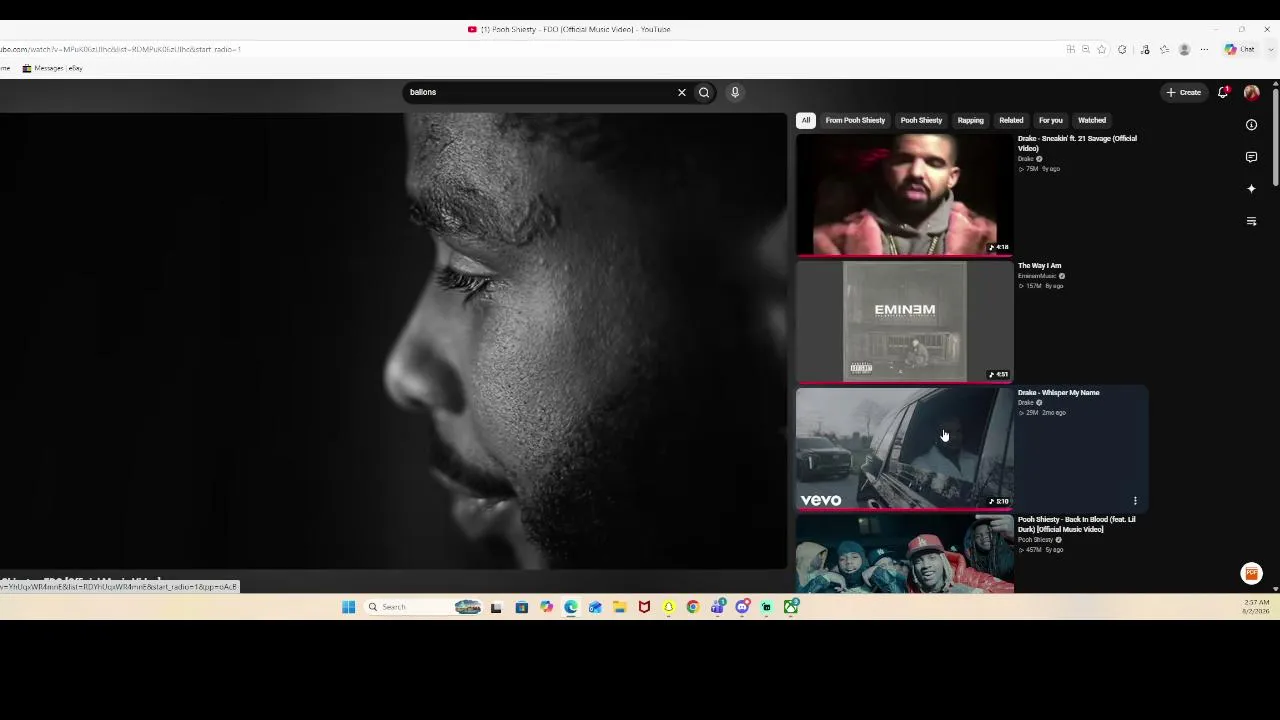
Task: Select the Rapping filter chip
Action: click(970, 120)
